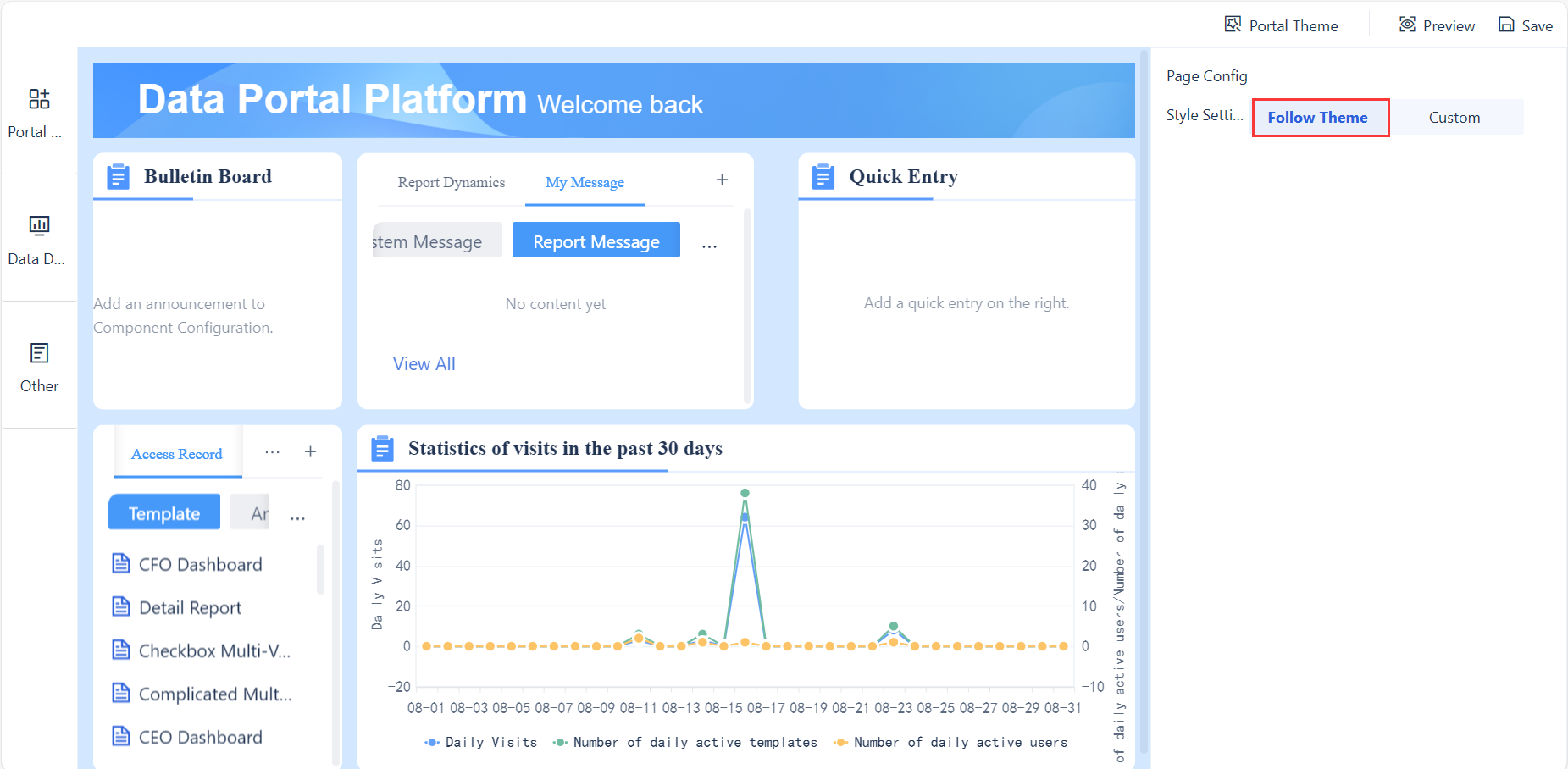Click the Quick Entry clipboard icon
Image resolution: width=1568 pixels, height=769 pixels.
822,175
